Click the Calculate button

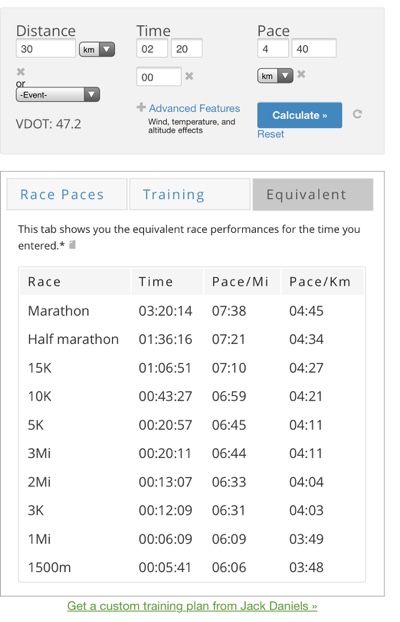click(x=300, y=115)
